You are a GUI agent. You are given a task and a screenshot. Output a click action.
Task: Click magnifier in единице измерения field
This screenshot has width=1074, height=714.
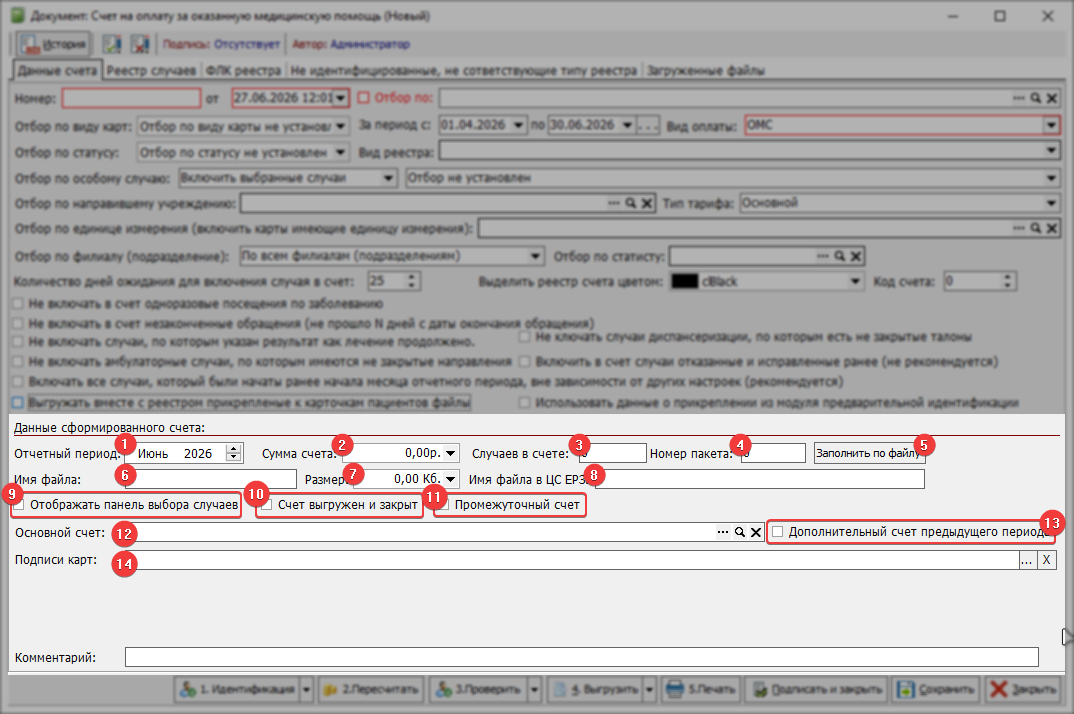1036,228
